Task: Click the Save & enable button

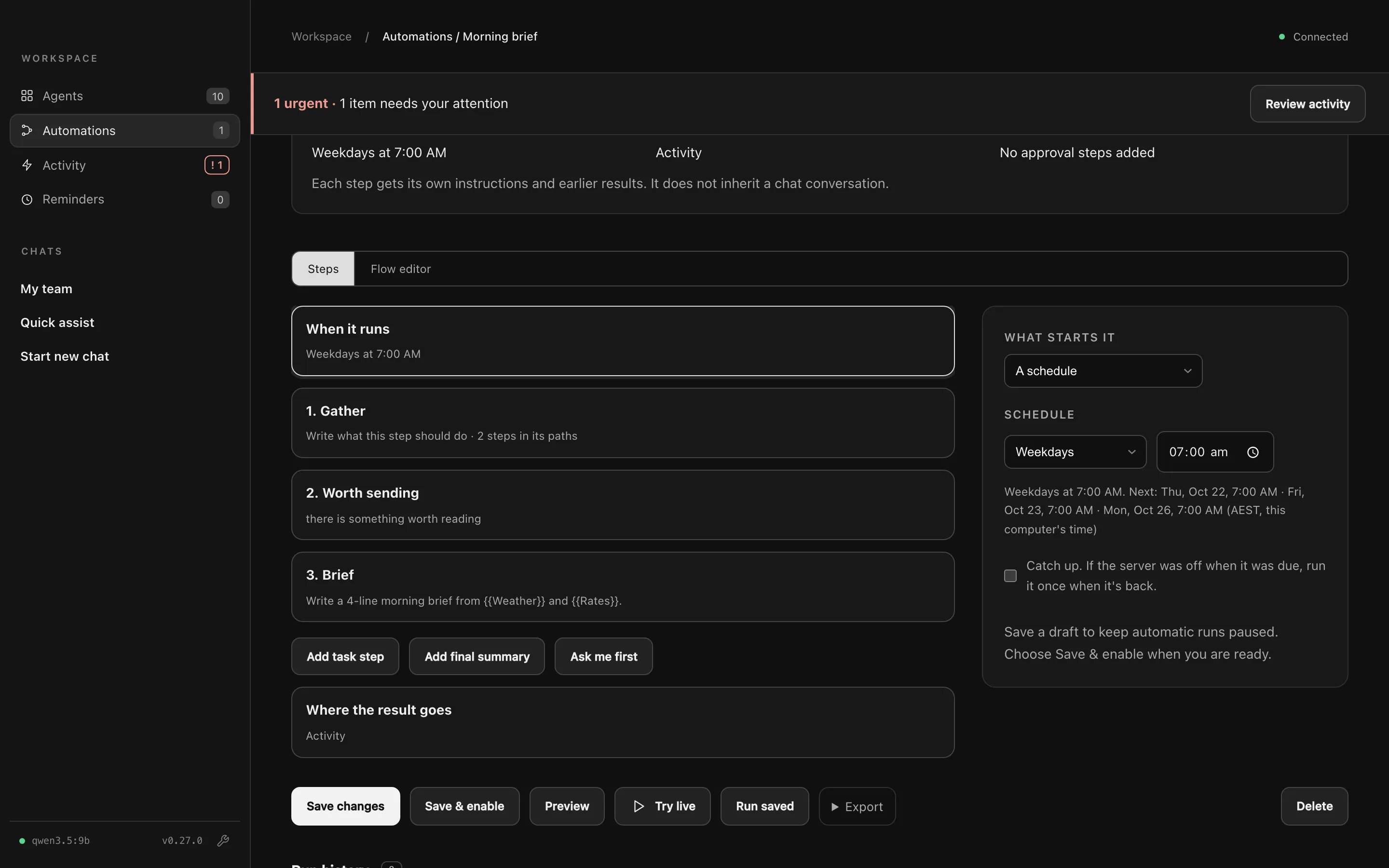Action: [464, 806]
